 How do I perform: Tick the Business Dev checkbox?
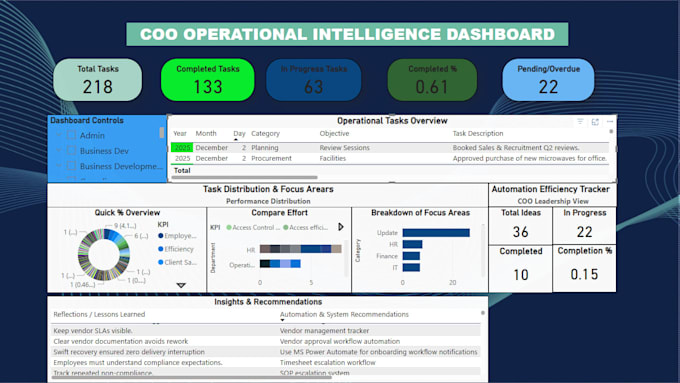coord(72,151)
